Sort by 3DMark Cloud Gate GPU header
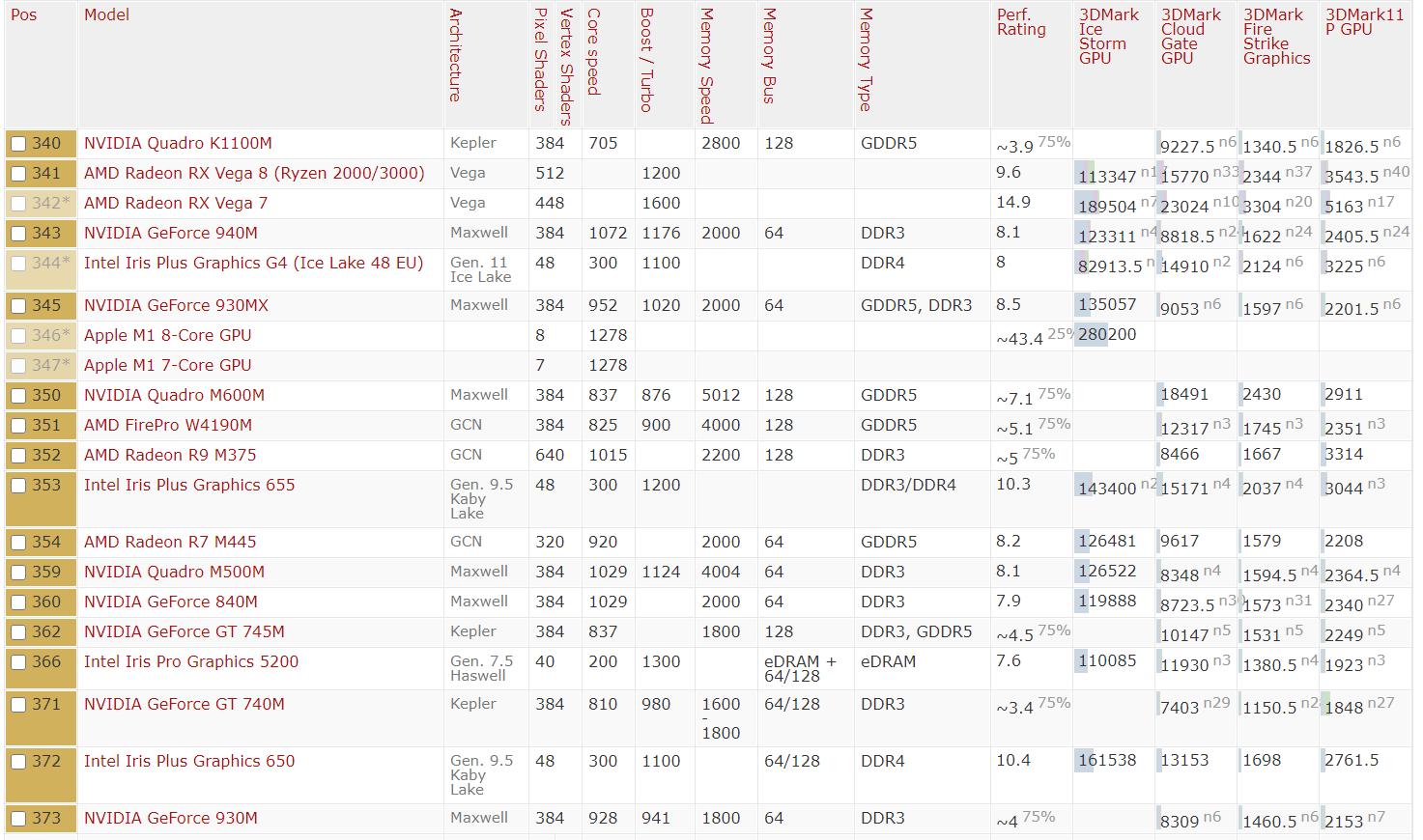Image resolution: width=1423 pixels, height=840 pixels. (x=1191, y=37)
